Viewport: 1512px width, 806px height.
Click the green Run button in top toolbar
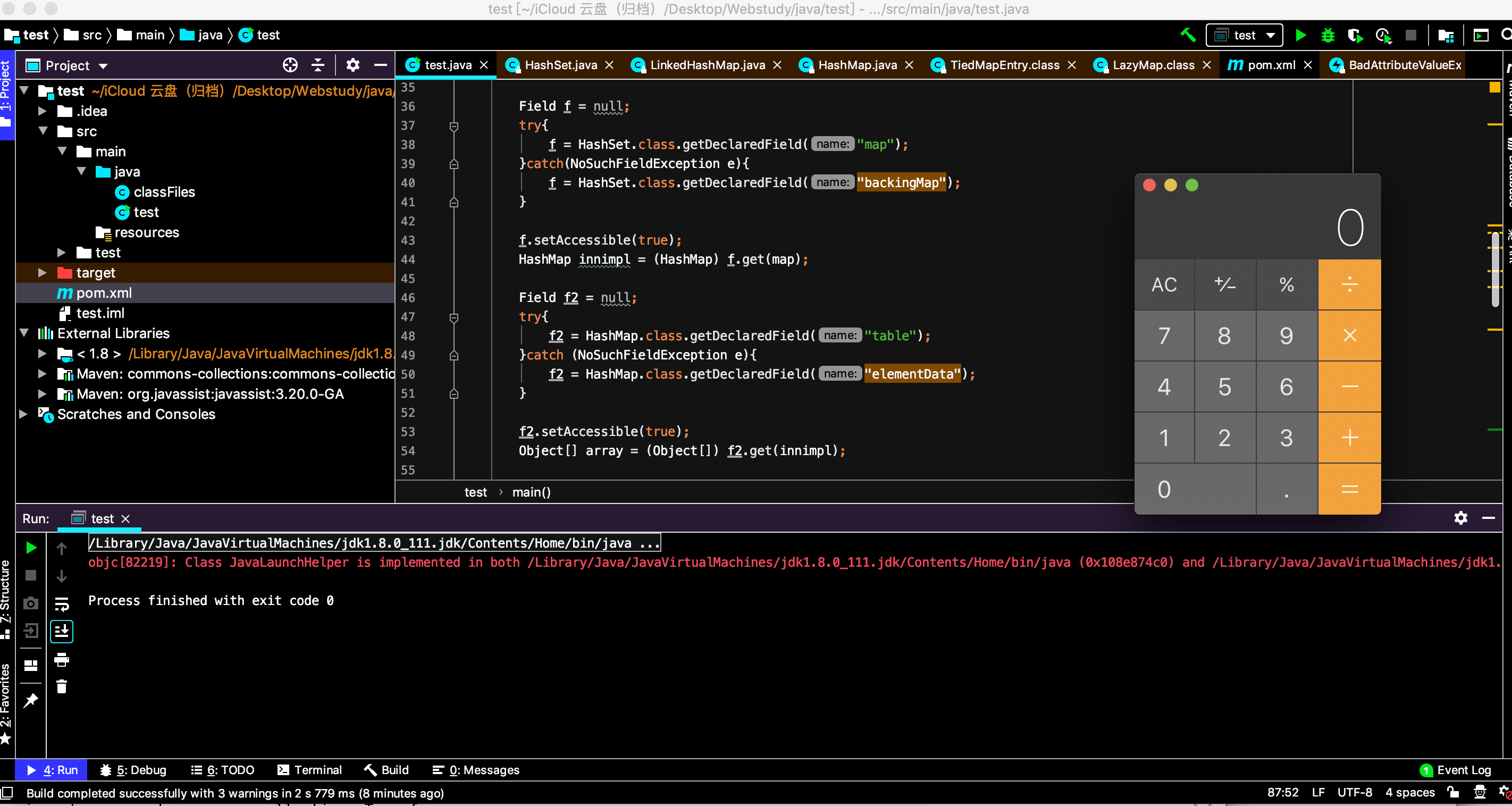(1301, 35)
